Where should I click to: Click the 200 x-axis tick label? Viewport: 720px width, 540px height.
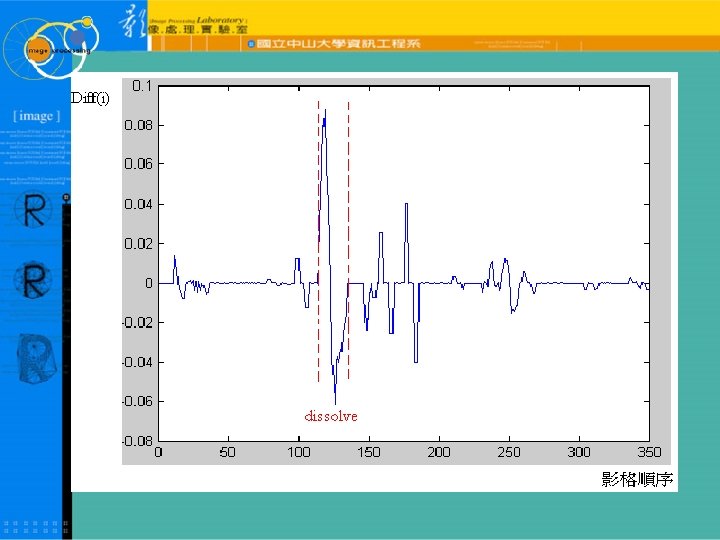439,452
